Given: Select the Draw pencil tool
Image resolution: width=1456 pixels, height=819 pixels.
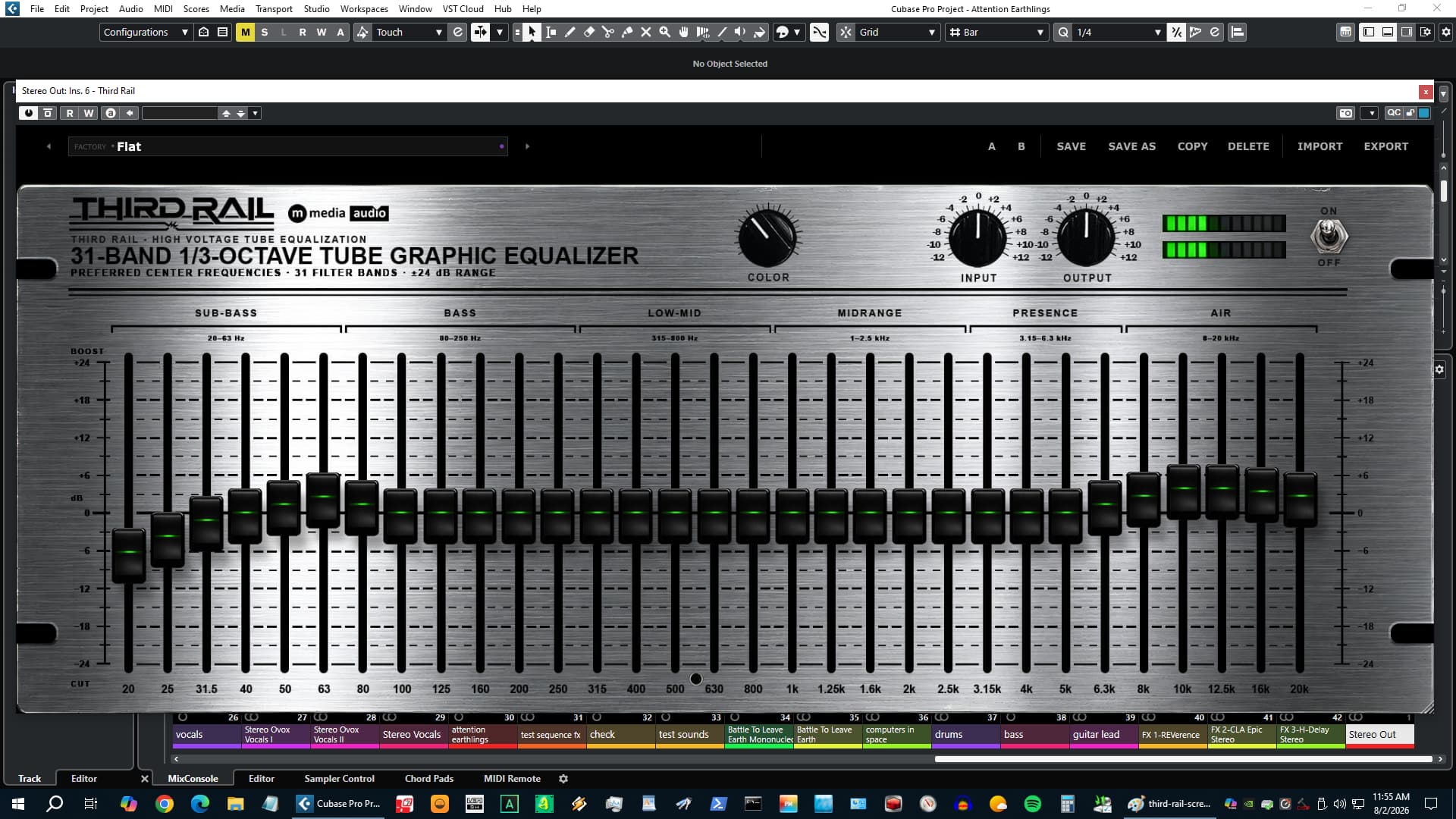Looking at the screenshot, I should pyautogui.click(x=570, y=32).
